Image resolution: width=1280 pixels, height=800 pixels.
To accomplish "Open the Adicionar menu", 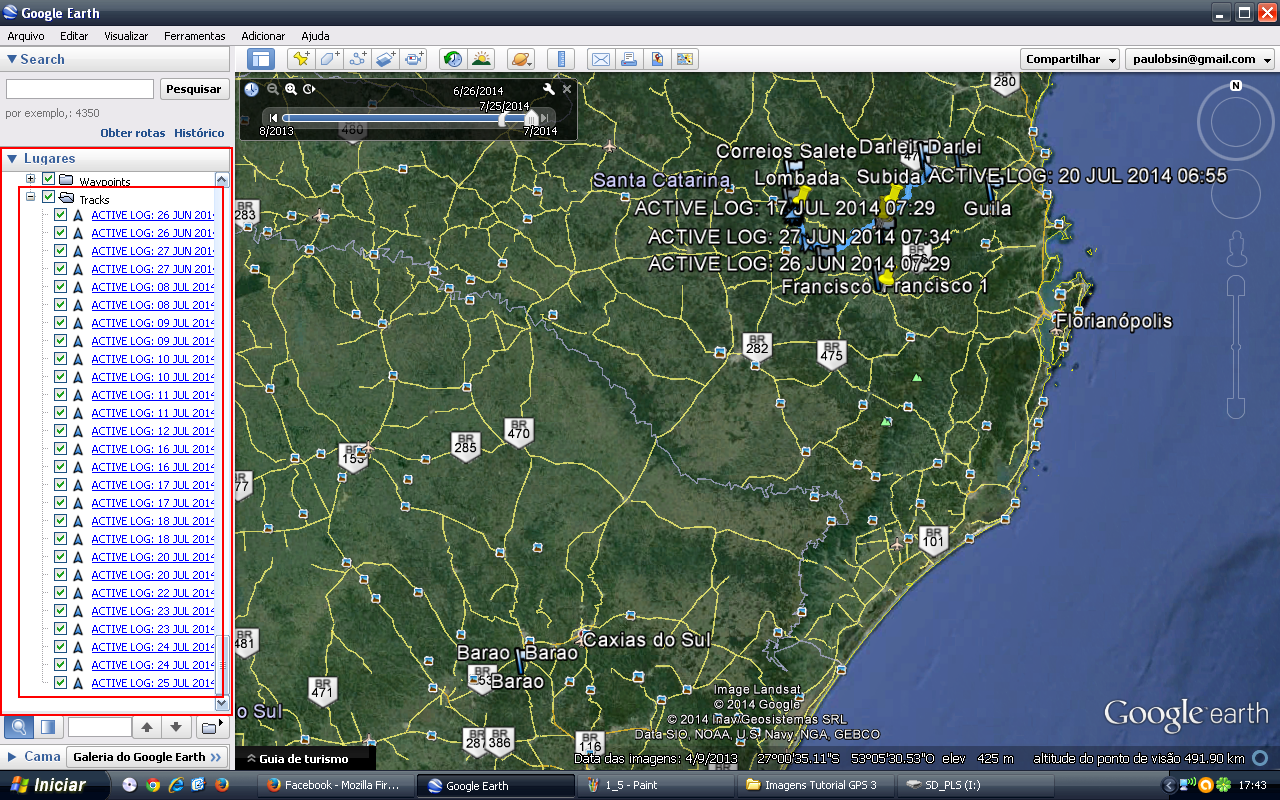I will point(263,36).
